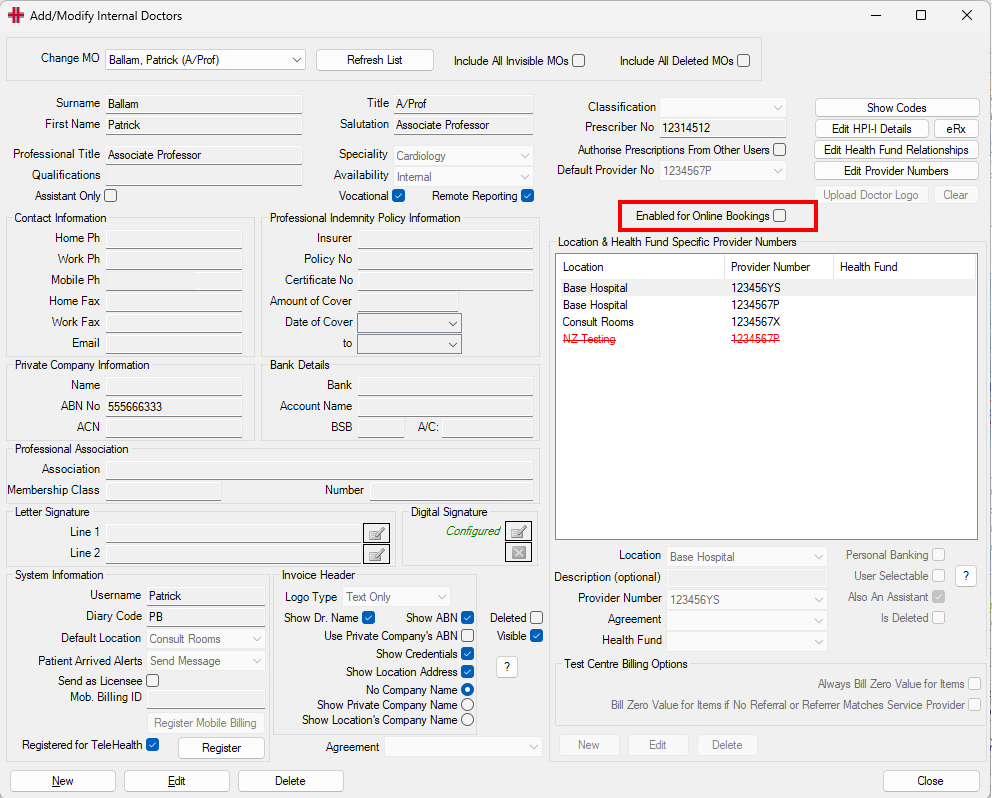Select Show Private Company Name option

[x=468, y=704]
